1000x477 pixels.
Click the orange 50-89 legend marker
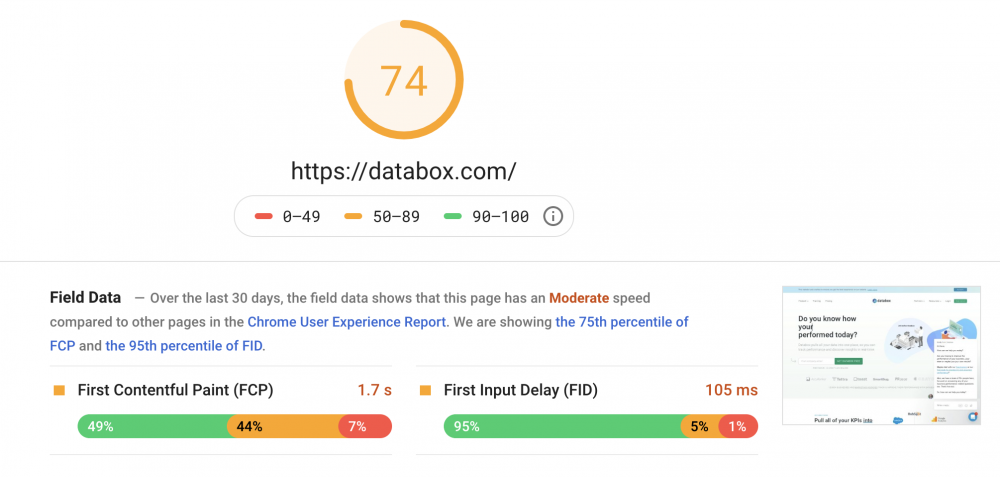click(353, 216)
